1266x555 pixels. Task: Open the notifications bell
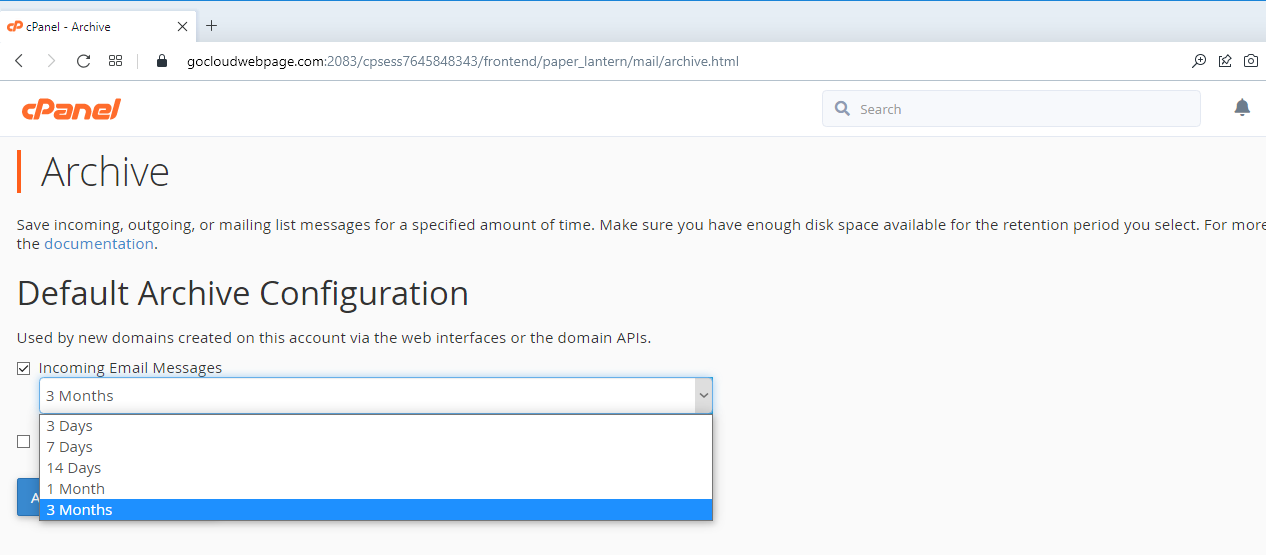click(1242, 108)
